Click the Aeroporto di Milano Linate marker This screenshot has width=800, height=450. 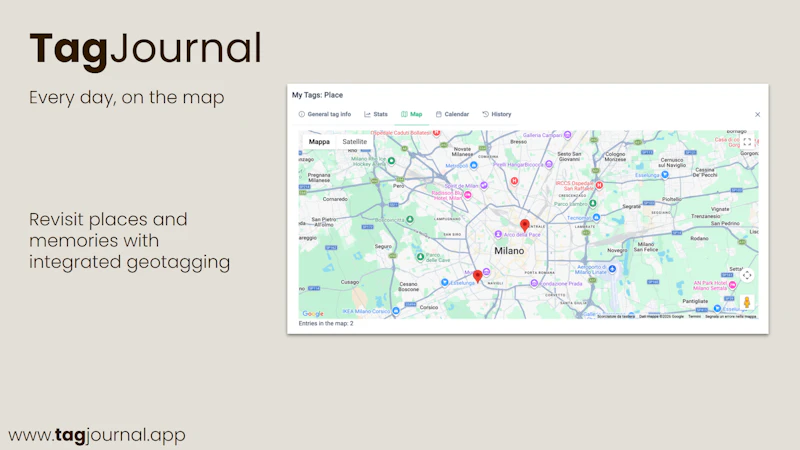click(612, 269)
